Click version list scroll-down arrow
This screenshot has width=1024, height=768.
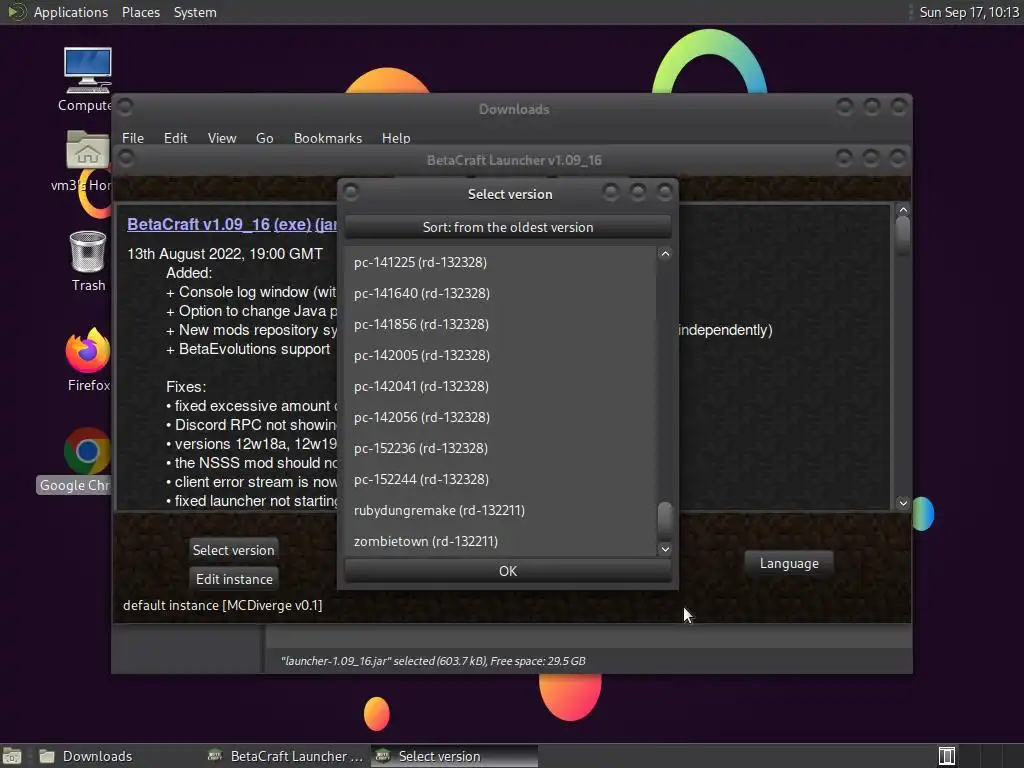click(665, 549)
